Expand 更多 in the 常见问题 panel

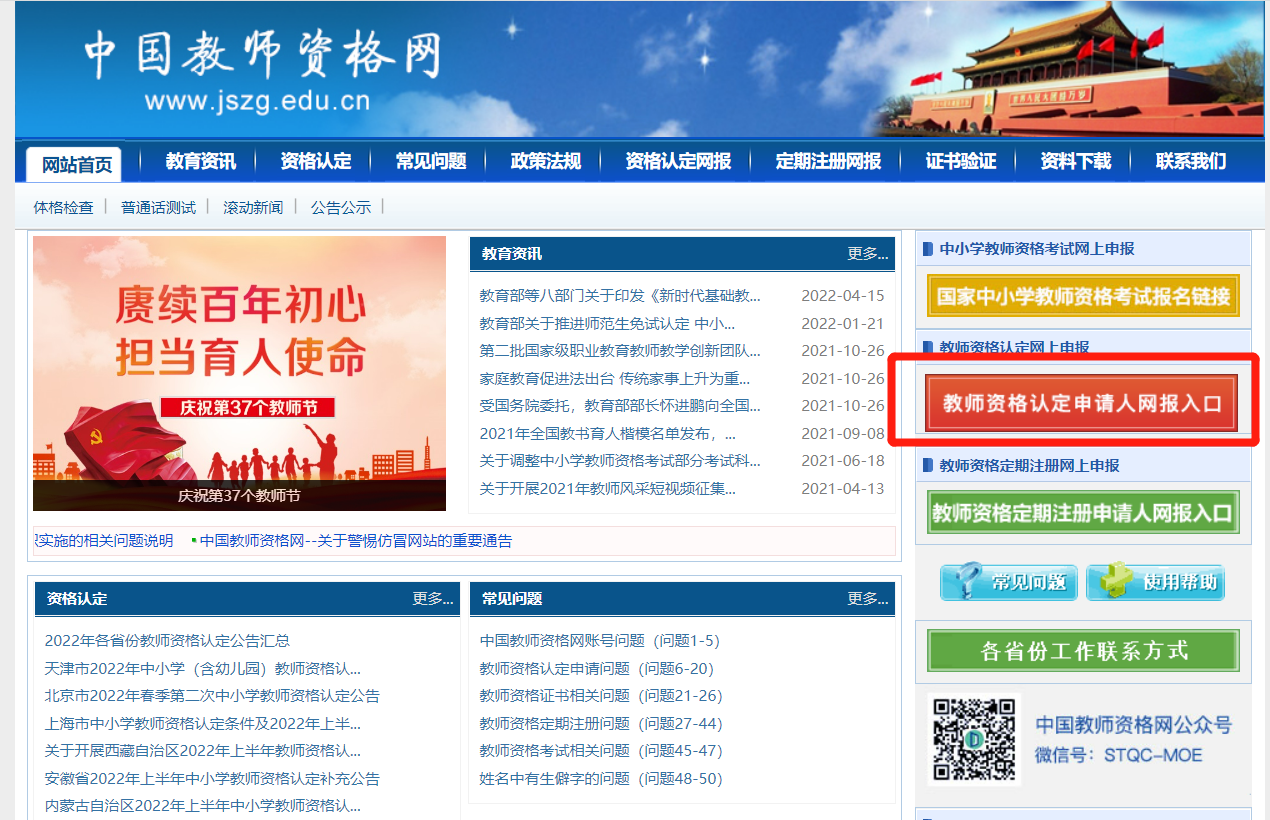pos(866,599)
